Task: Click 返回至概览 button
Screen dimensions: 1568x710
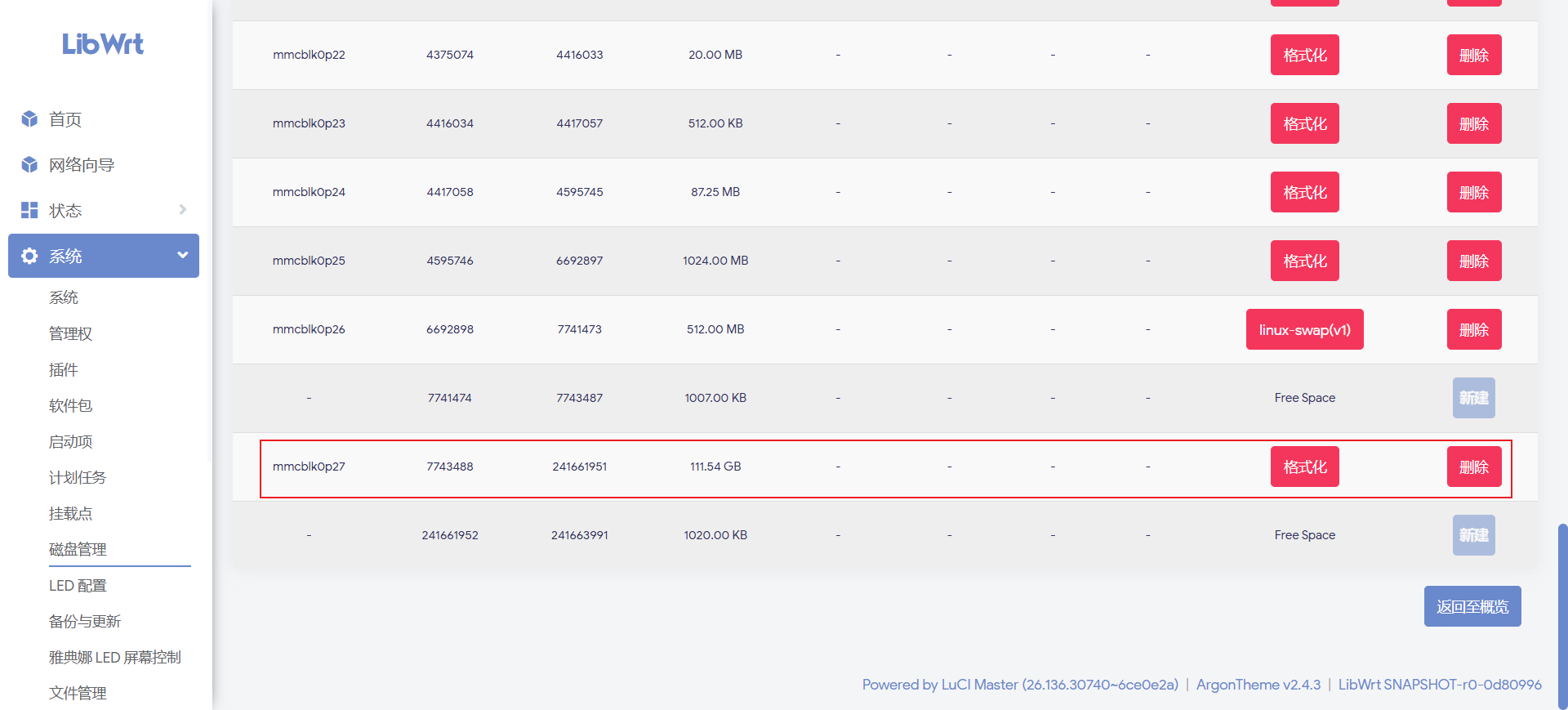Action: (1472, 606)
